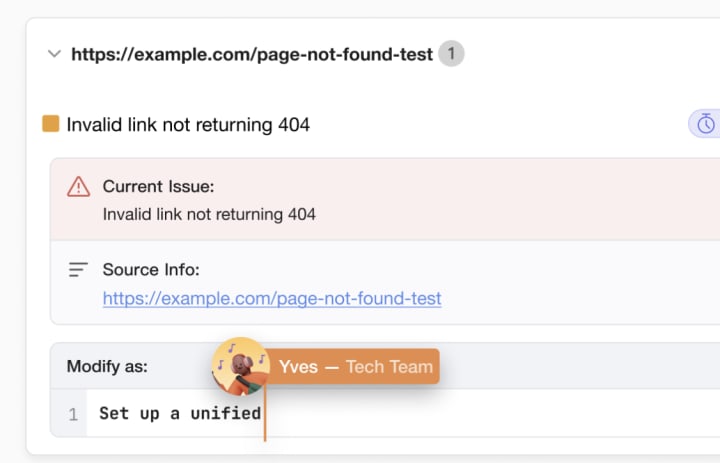This screenshot has height=463, width=720.
Task: Click Yves's avatar picture
Action: 240,366
